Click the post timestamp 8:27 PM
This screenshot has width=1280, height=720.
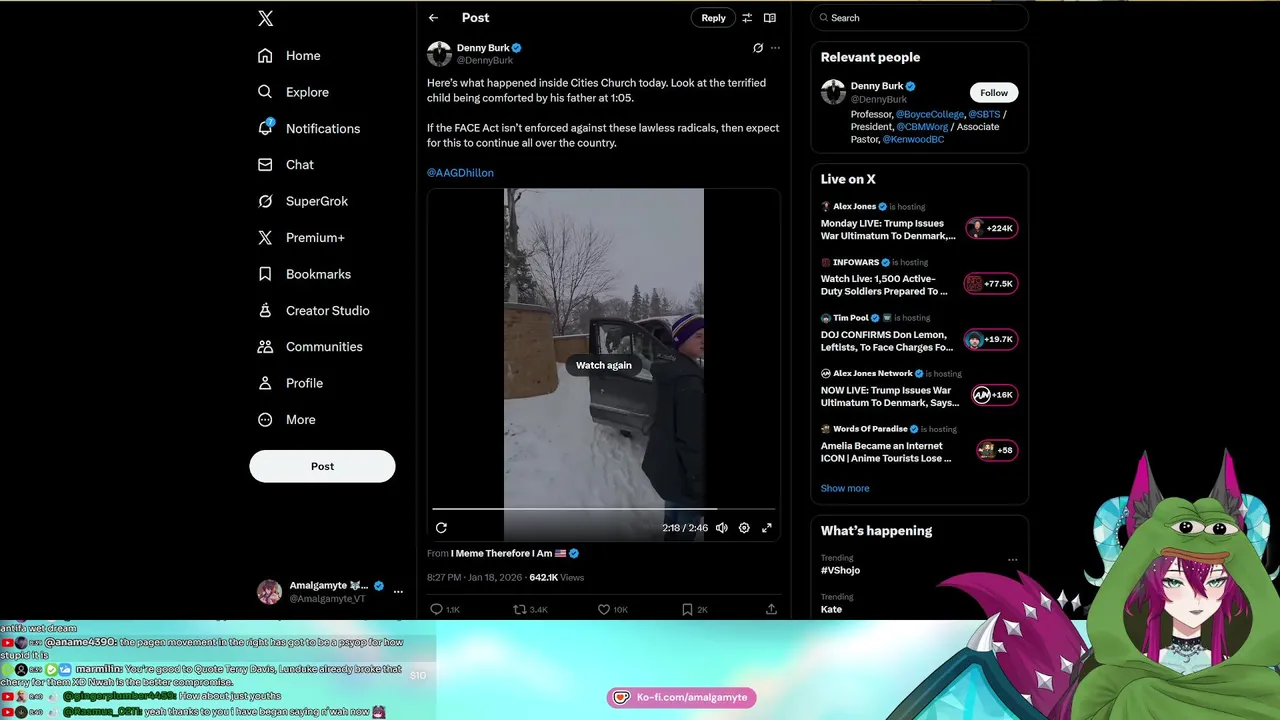click(x=474, y=578)
